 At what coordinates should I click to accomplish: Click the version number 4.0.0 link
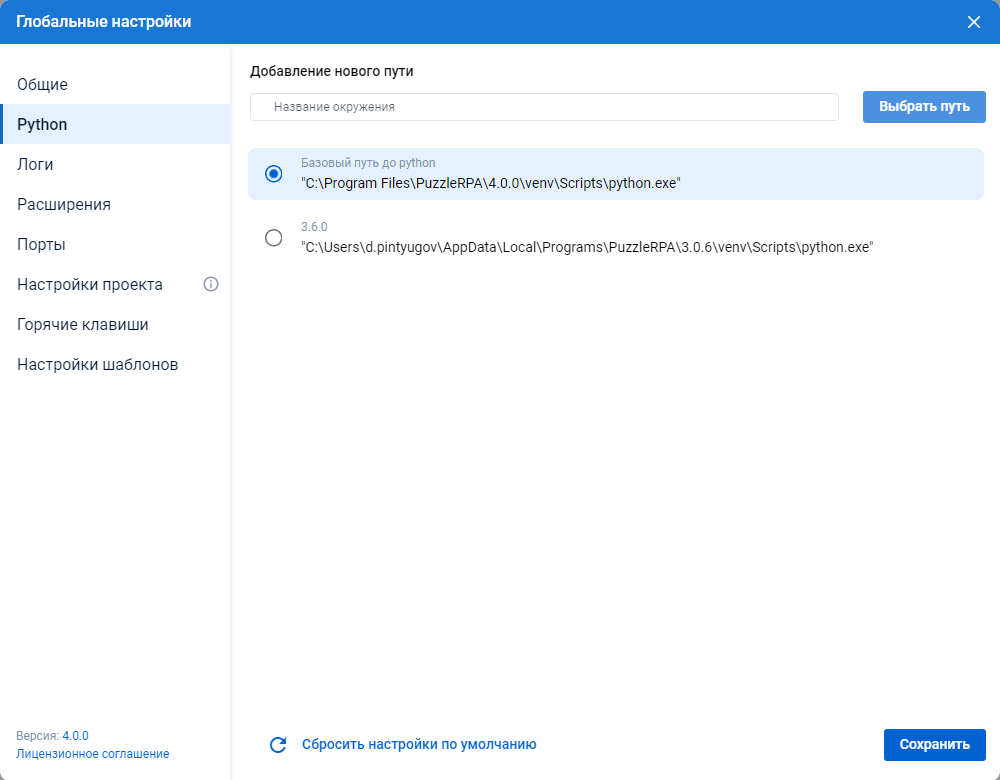click(x=75, y=736)
